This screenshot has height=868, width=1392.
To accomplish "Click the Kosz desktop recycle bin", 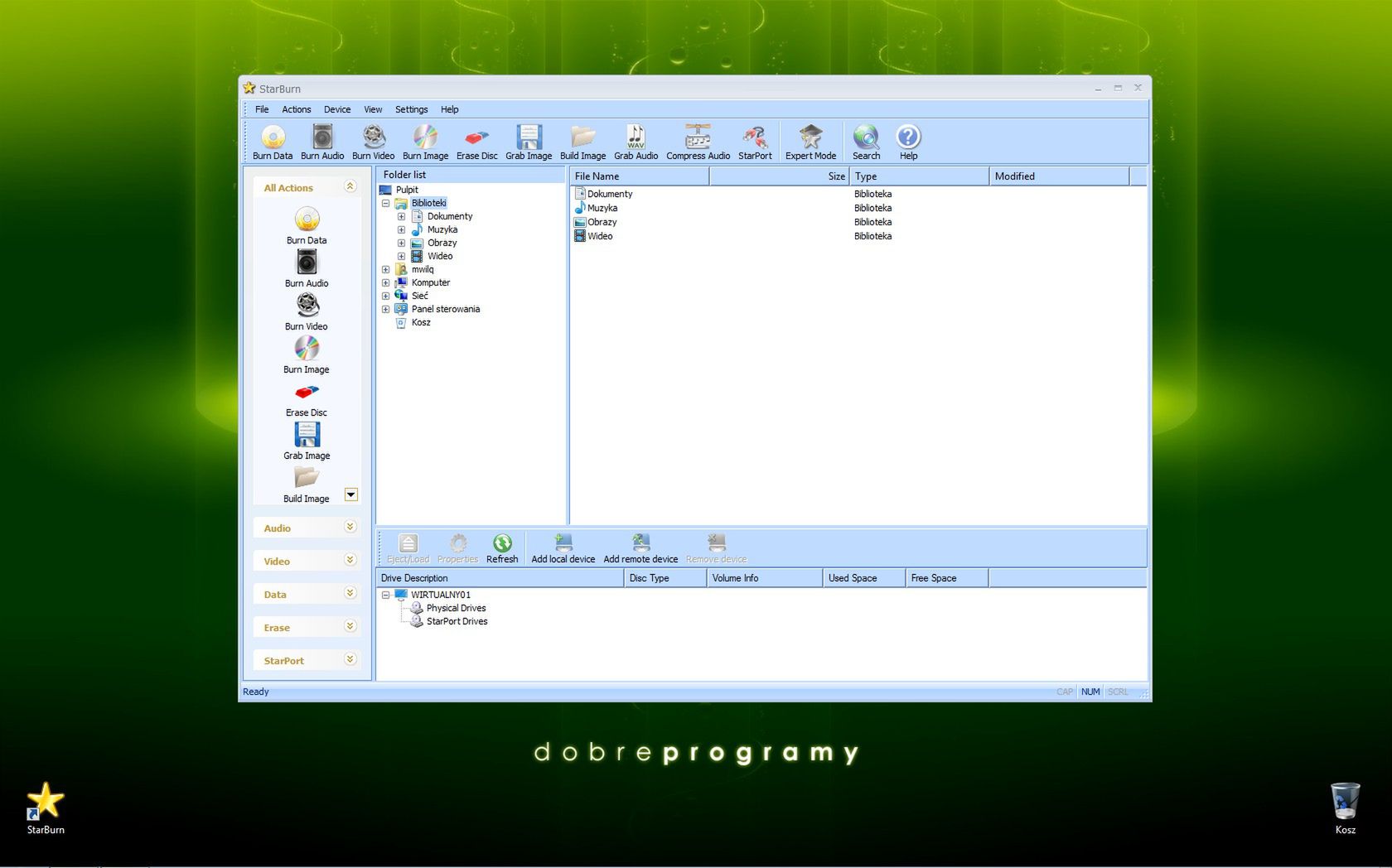I will point(1345,808).
